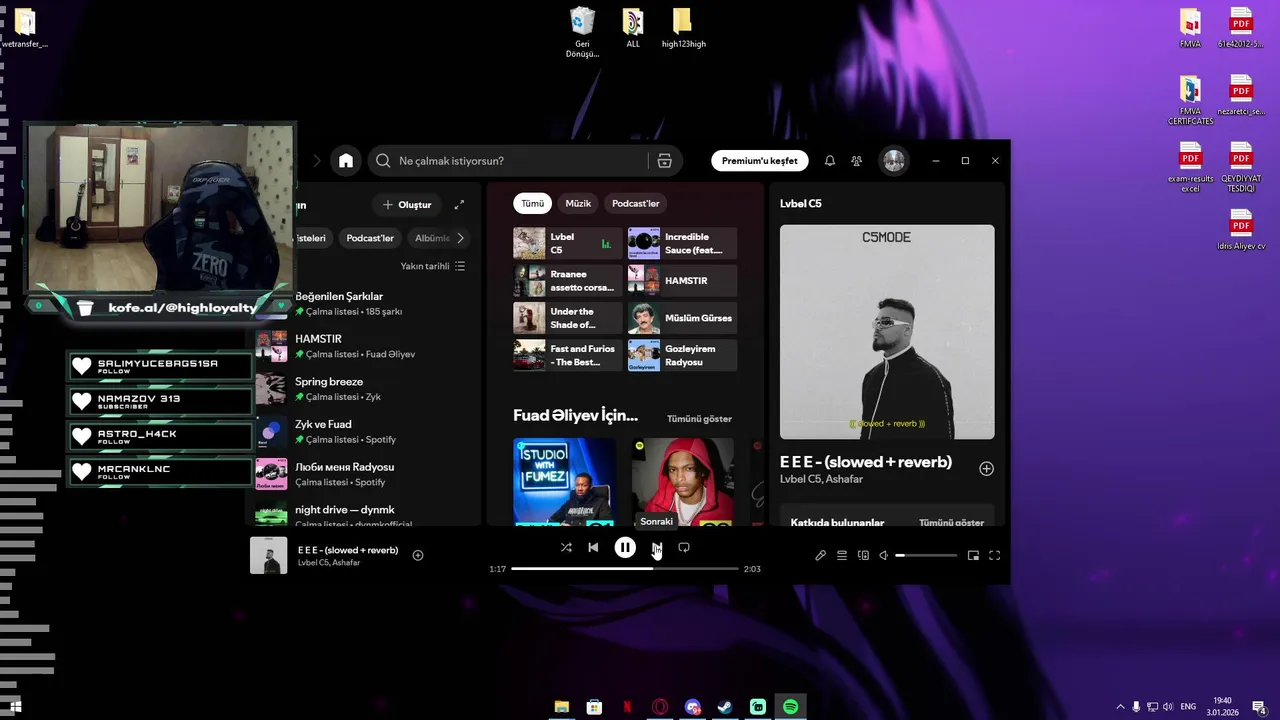Open the HAMSTIR shortcut tile

click(x=682, y=281)
